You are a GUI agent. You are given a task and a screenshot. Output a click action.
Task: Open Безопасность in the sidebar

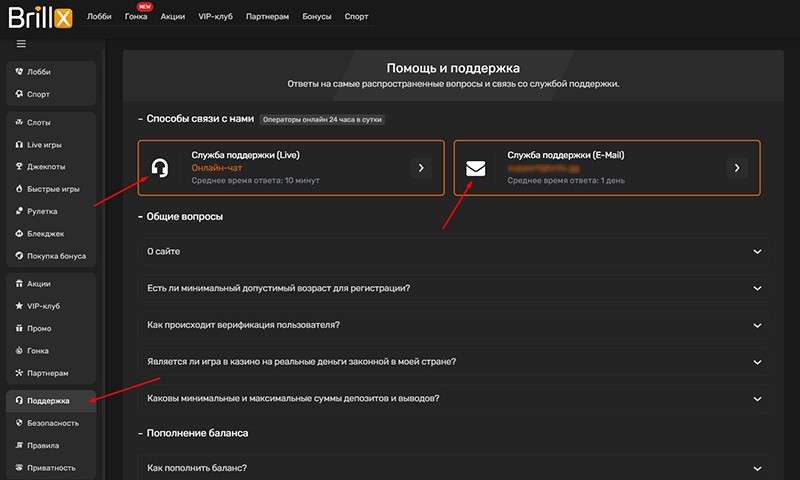(53, 423)
